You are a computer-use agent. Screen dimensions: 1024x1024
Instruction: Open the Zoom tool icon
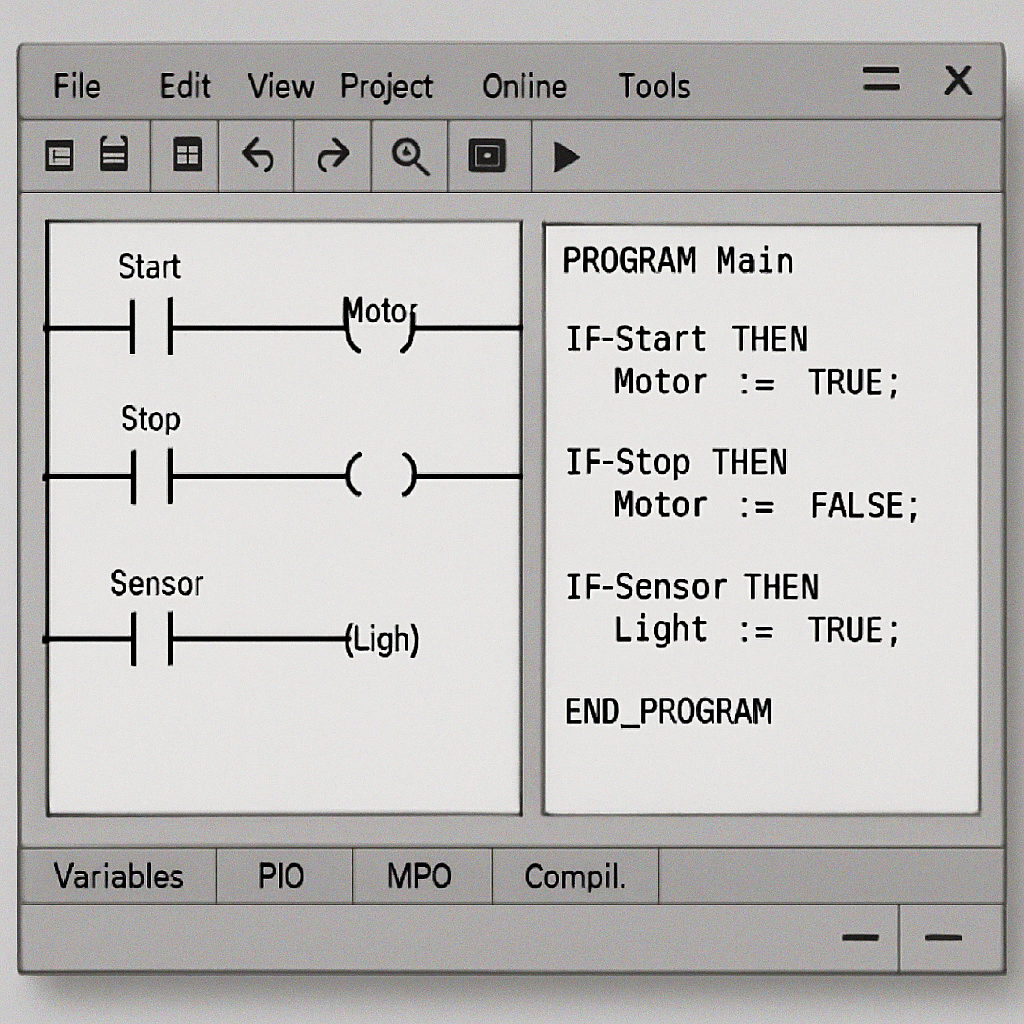click(408, 156)
